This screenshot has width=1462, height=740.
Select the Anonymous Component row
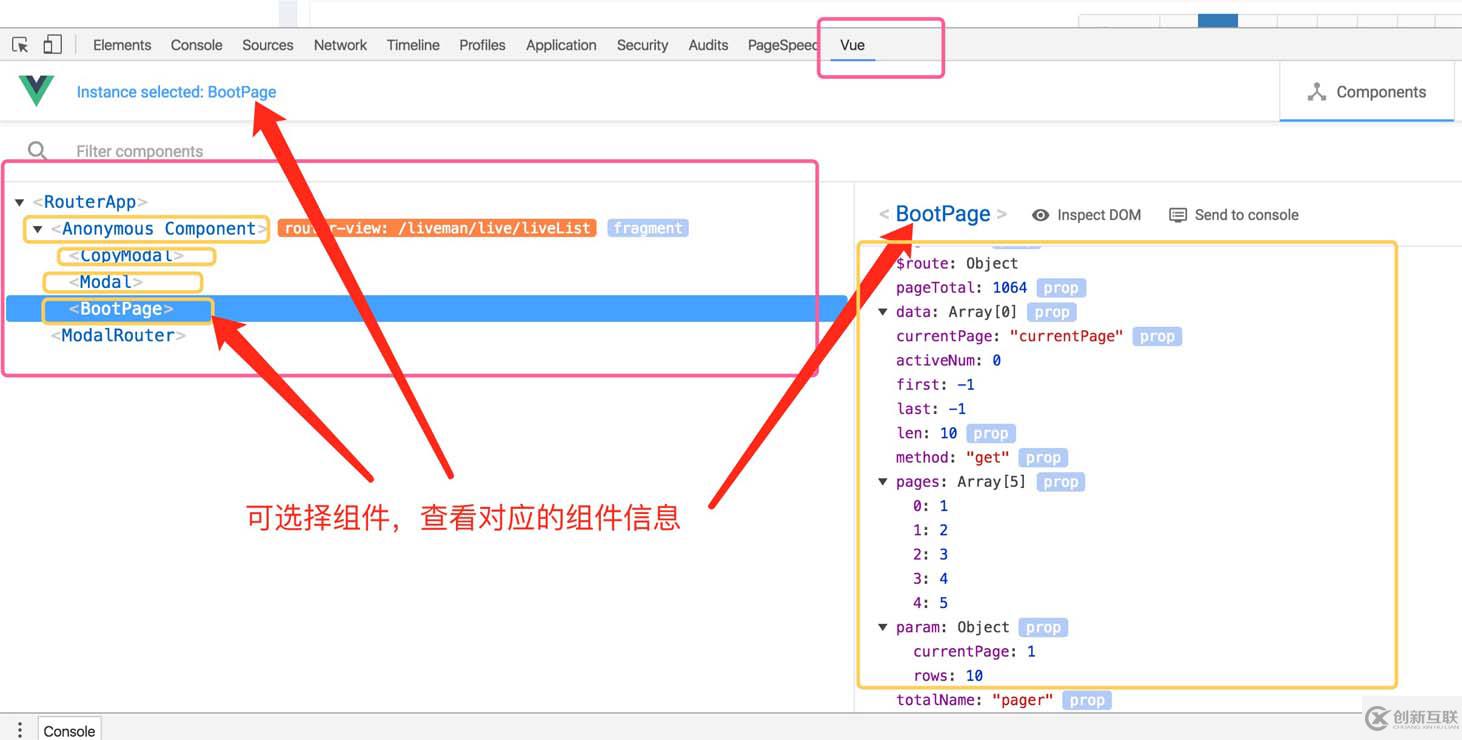pos(159,229)
